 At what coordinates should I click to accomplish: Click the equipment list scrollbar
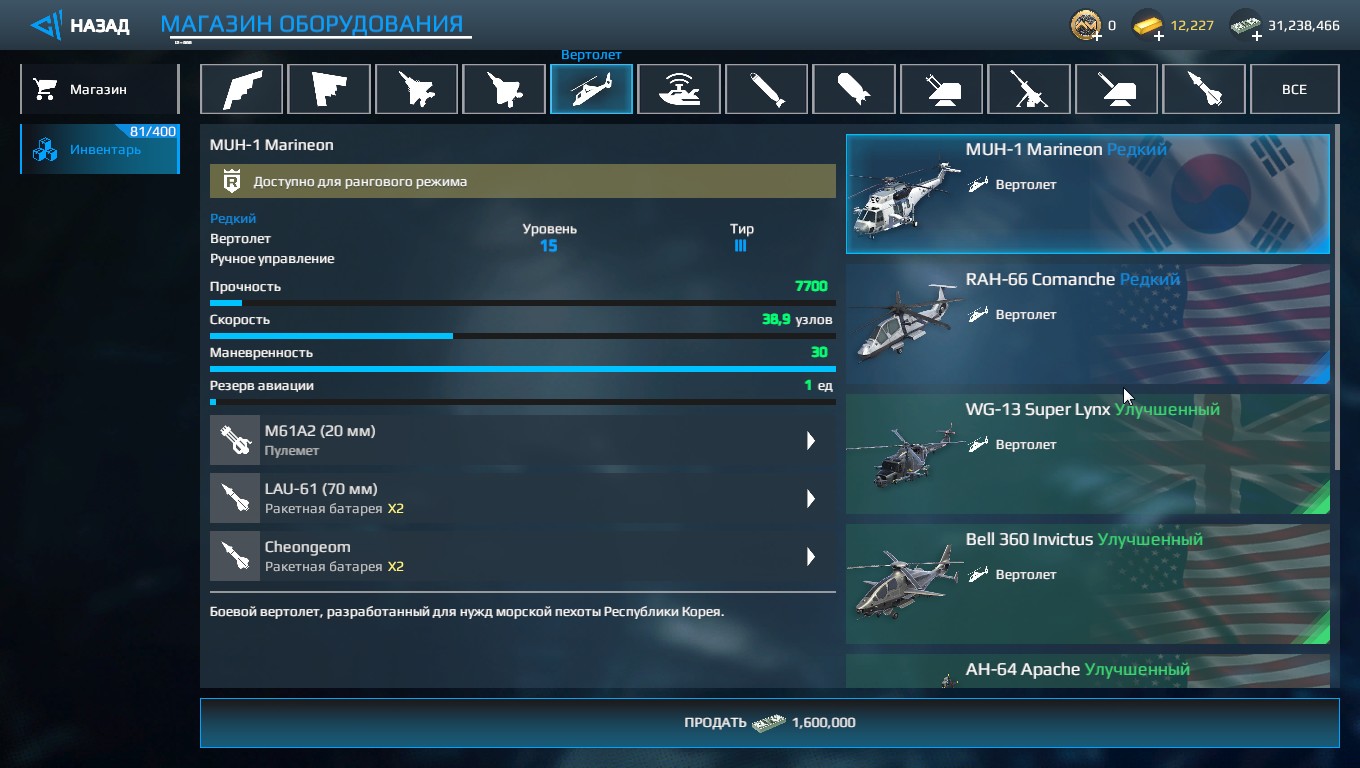[1337, 300]
